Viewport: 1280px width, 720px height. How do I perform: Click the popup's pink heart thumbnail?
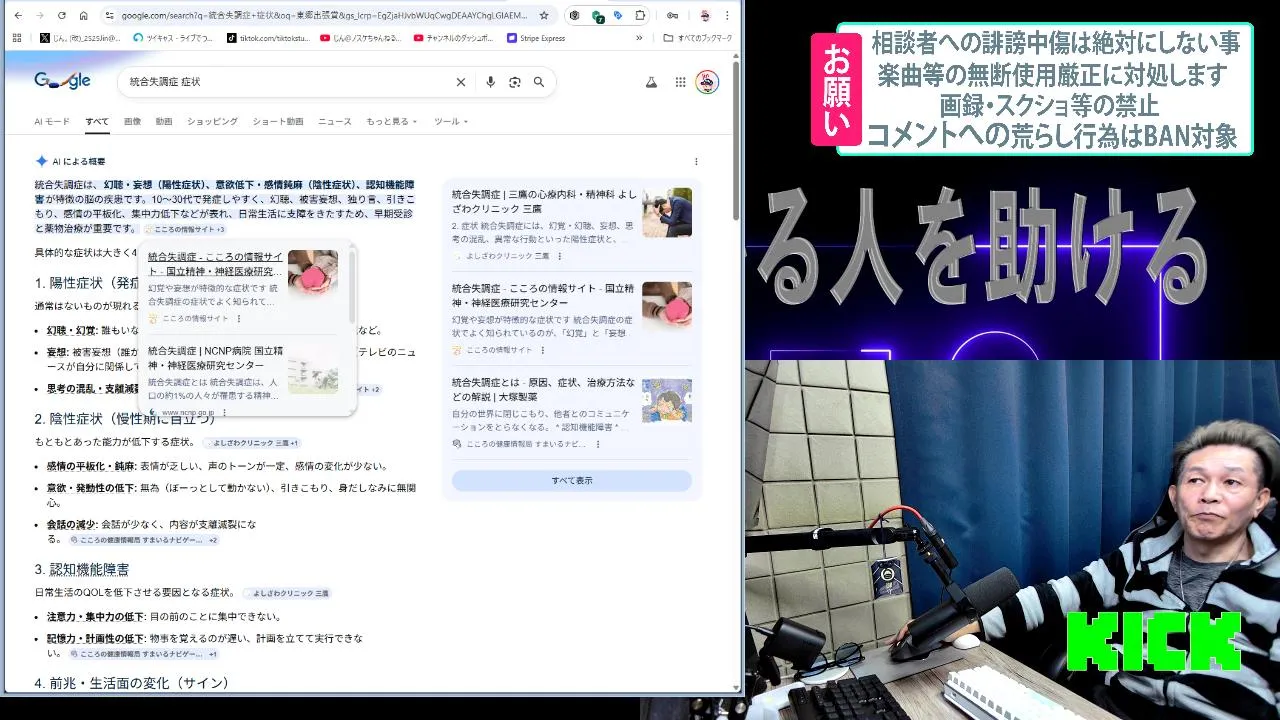tap(313, 274)
